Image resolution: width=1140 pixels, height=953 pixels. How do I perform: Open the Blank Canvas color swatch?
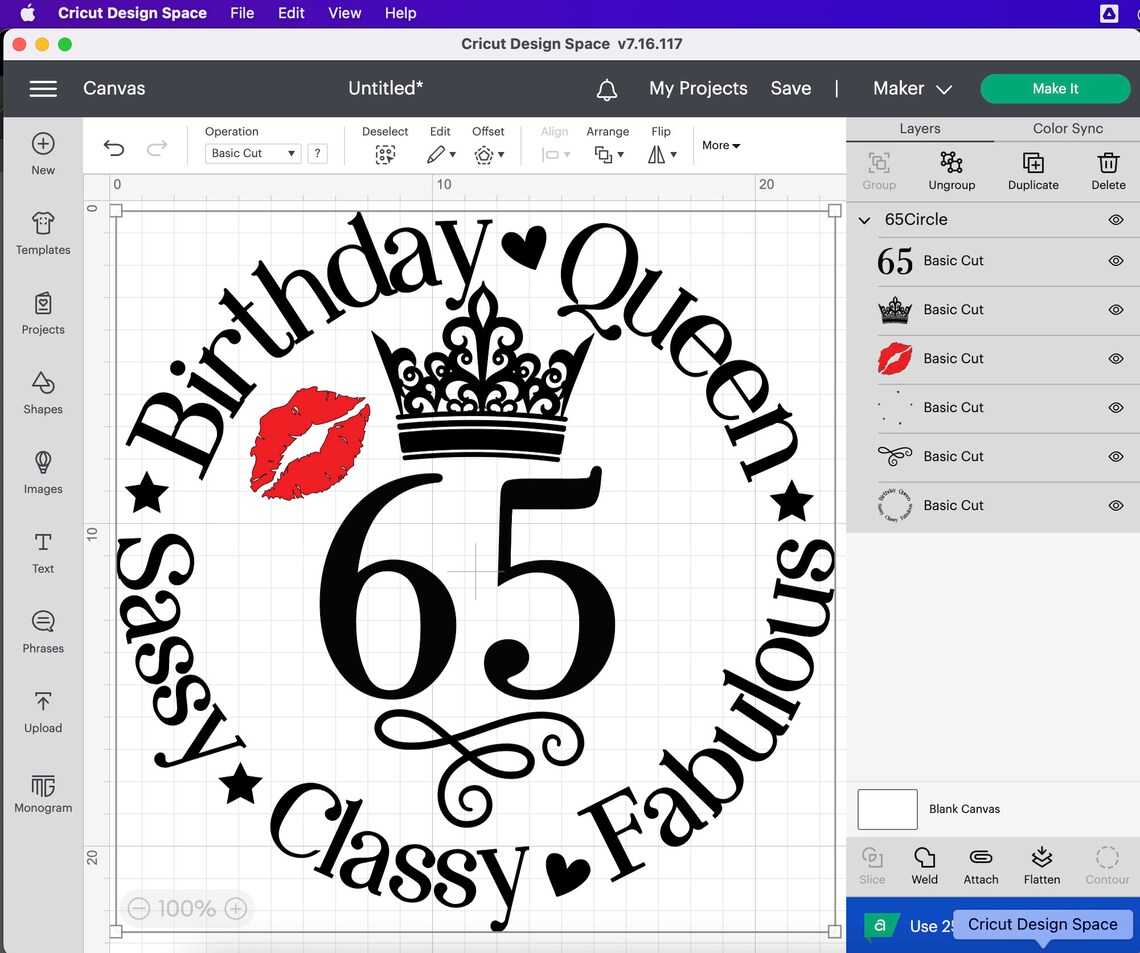[886, 809]
